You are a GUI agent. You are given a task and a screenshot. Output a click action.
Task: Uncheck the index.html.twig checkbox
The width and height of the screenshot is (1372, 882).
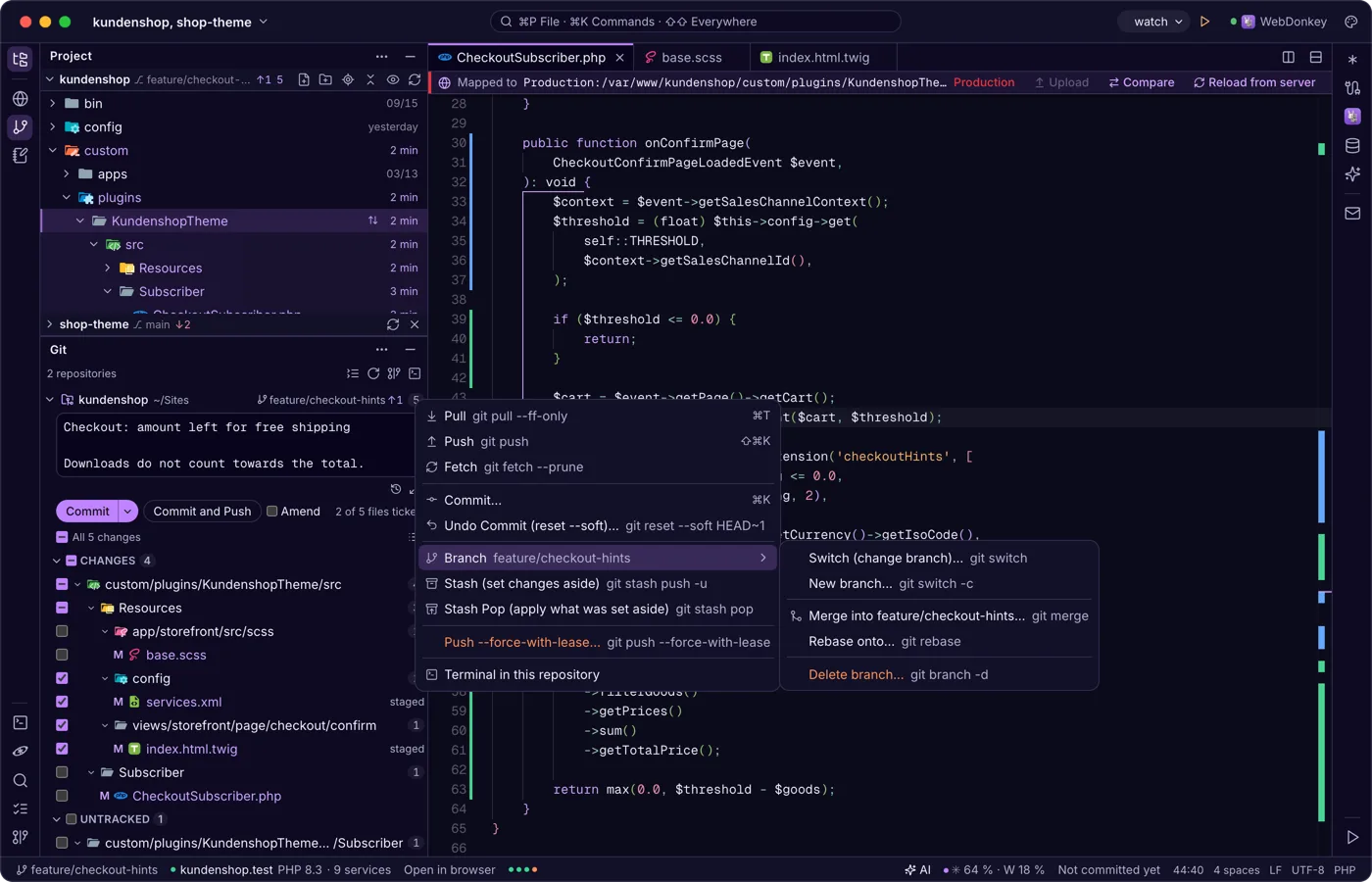pos(62,749)
